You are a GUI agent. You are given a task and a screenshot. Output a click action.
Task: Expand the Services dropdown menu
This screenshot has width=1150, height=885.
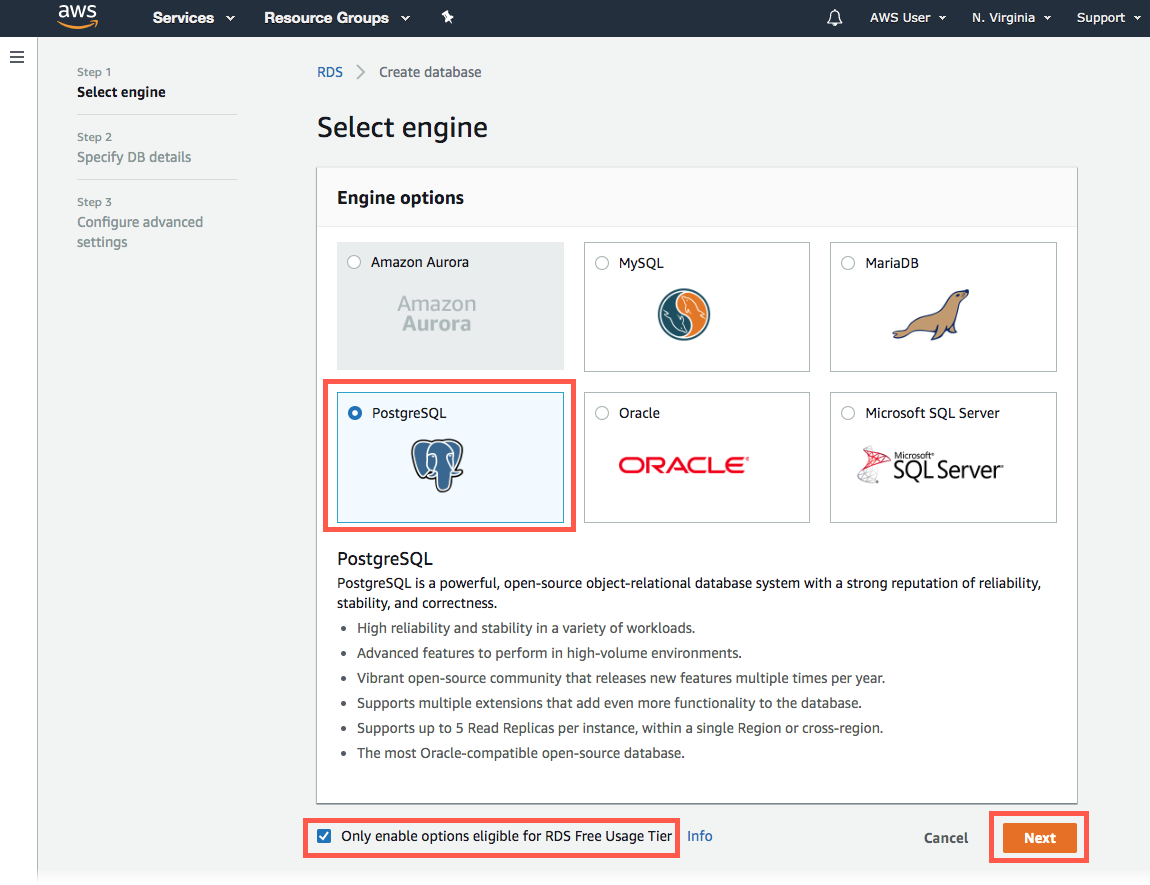point(194,18)
